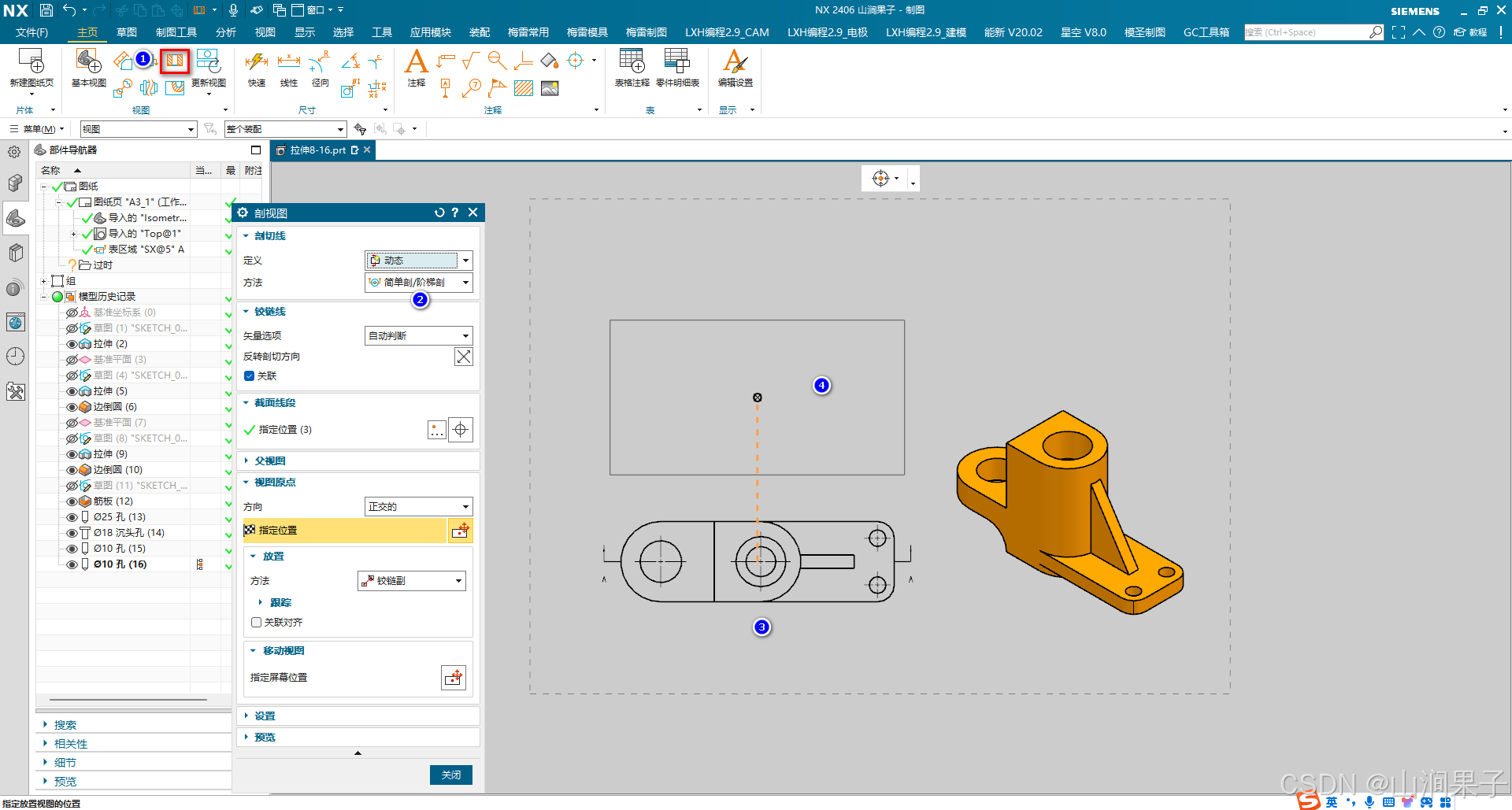Open the 定义 dropdown showing 动态
1512x810 pixels.
(418, 261)
